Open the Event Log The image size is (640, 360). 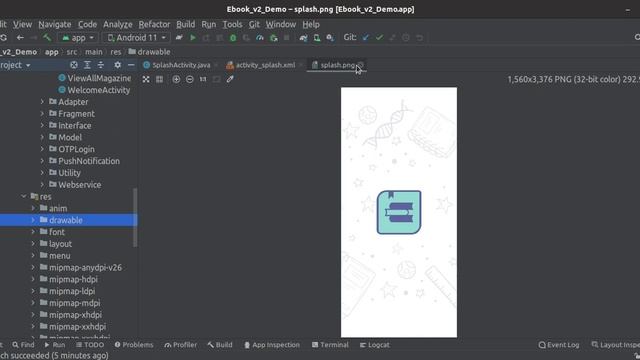pyautogui.click(x=558, y=345)
